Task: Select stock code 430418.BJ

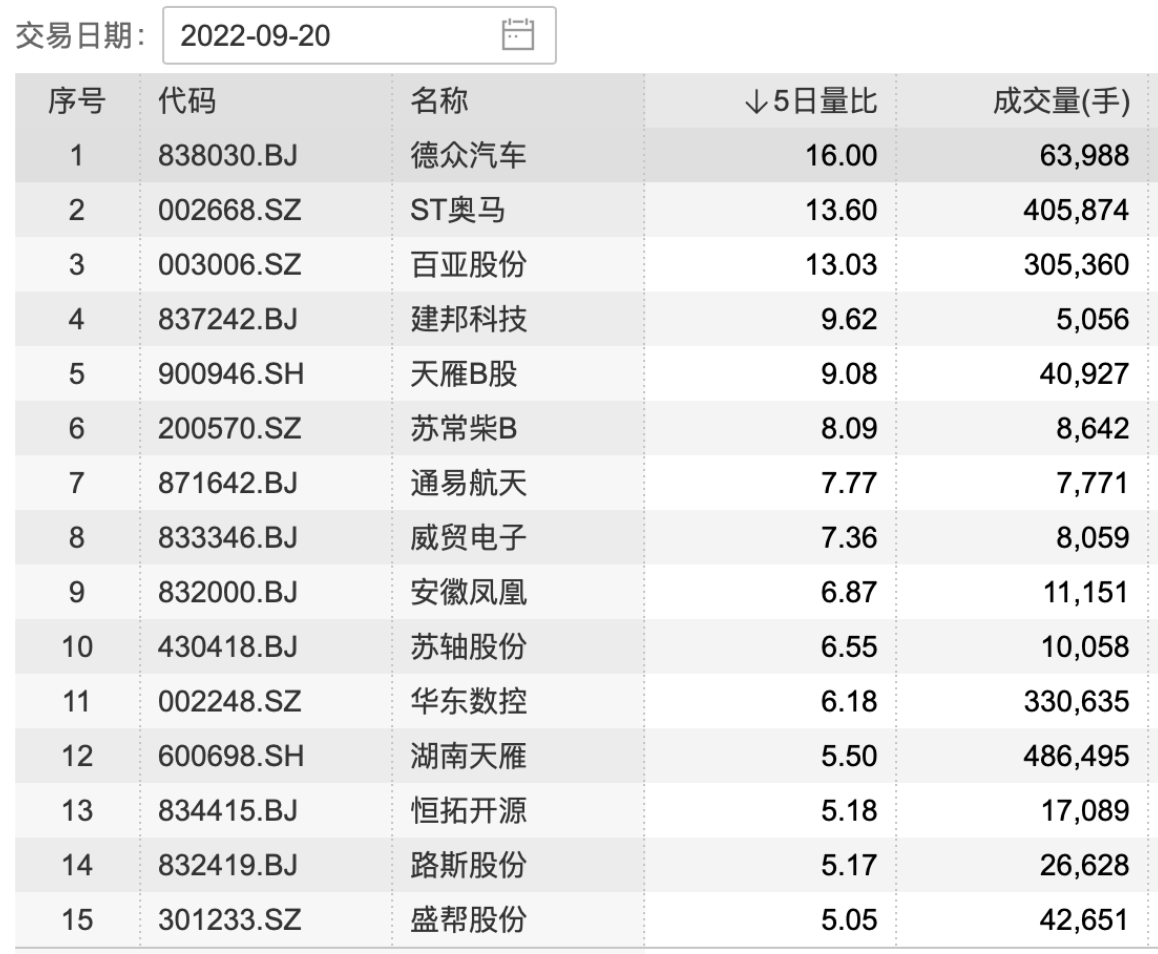Action: tap(227, 647)
